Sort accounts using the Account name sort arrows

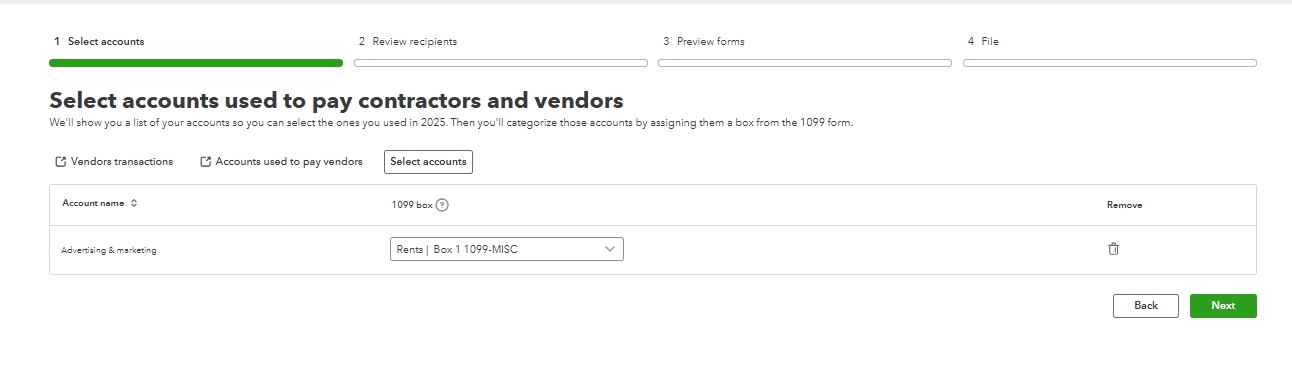tap(134, 203)
